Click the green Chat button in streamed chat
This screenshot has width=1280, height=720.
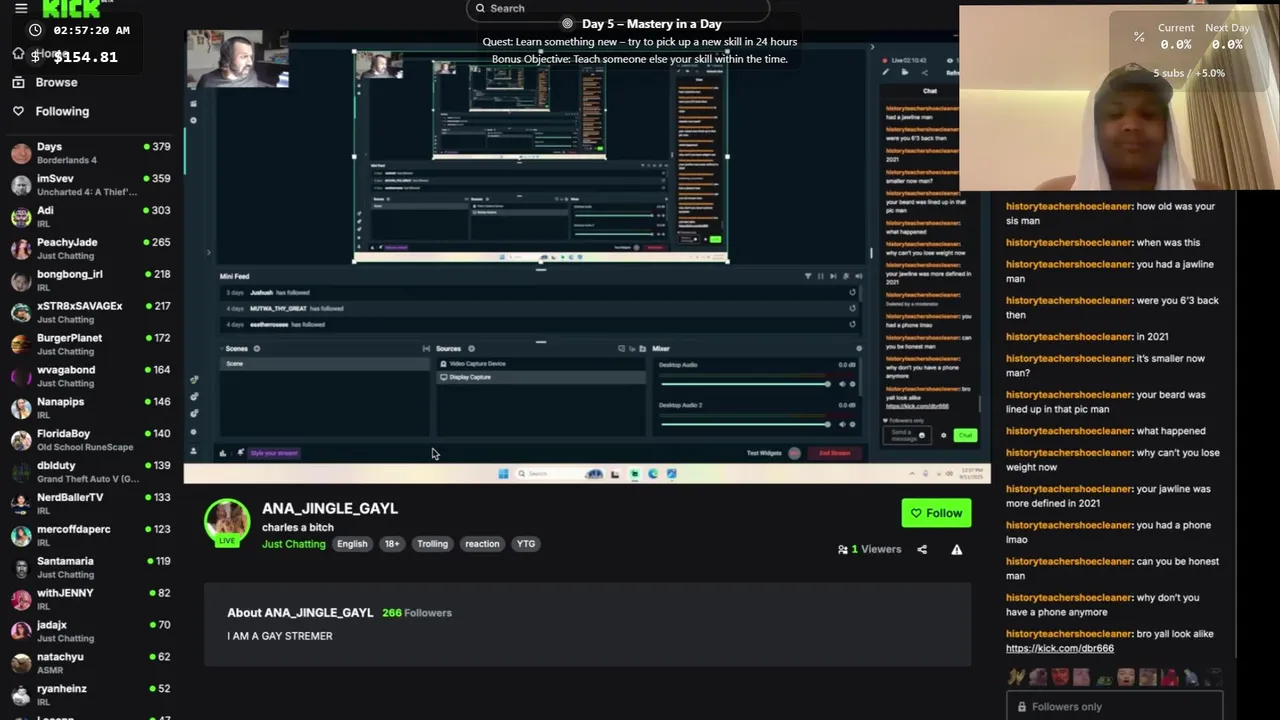965,435
